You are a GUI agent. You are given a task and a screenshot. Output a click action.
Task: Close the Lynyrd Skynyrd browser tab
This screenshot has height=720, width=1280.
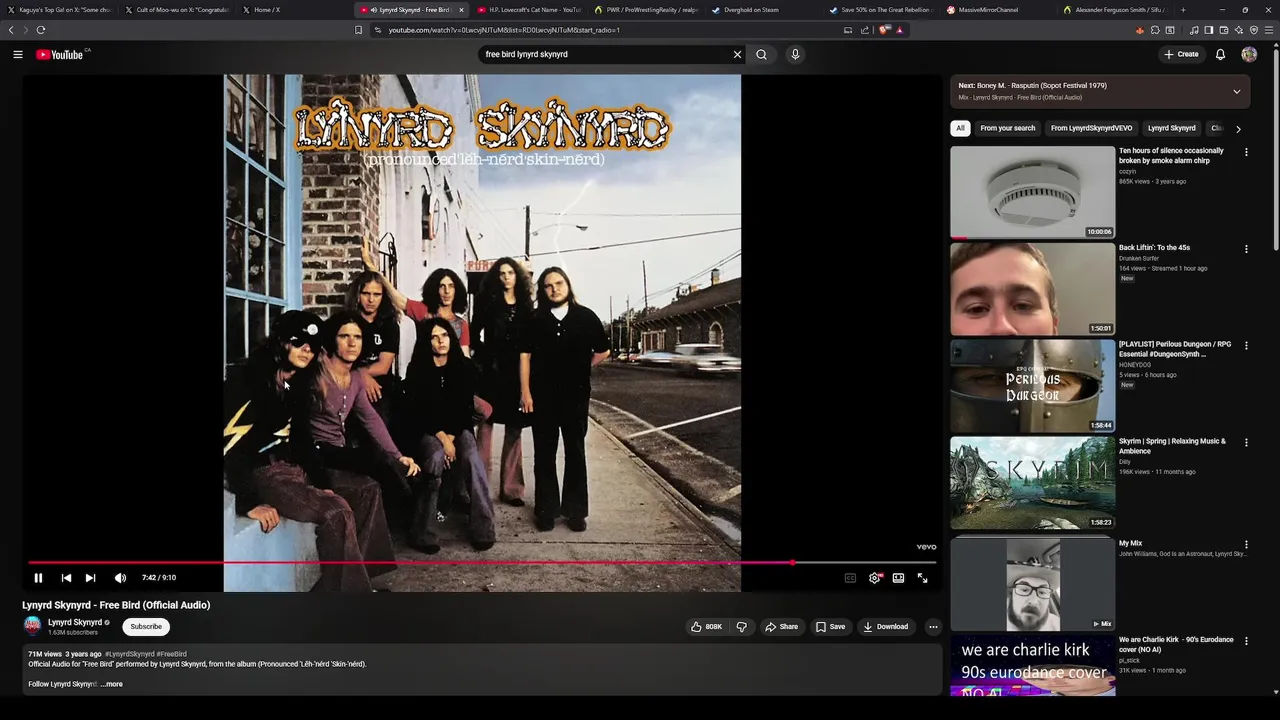[x=461, y=10]
